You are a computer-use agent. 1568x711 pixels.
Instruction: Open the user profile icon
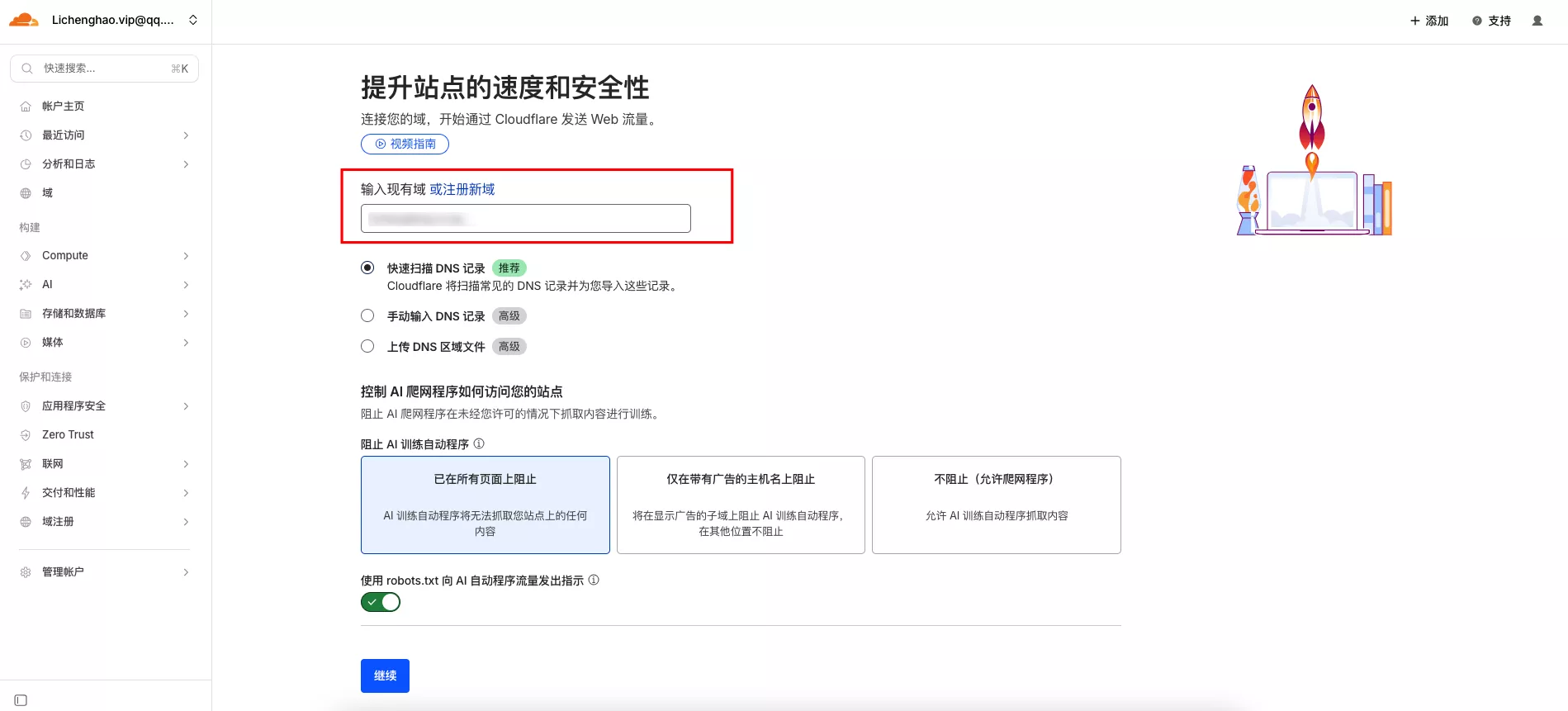(1537, 21)
